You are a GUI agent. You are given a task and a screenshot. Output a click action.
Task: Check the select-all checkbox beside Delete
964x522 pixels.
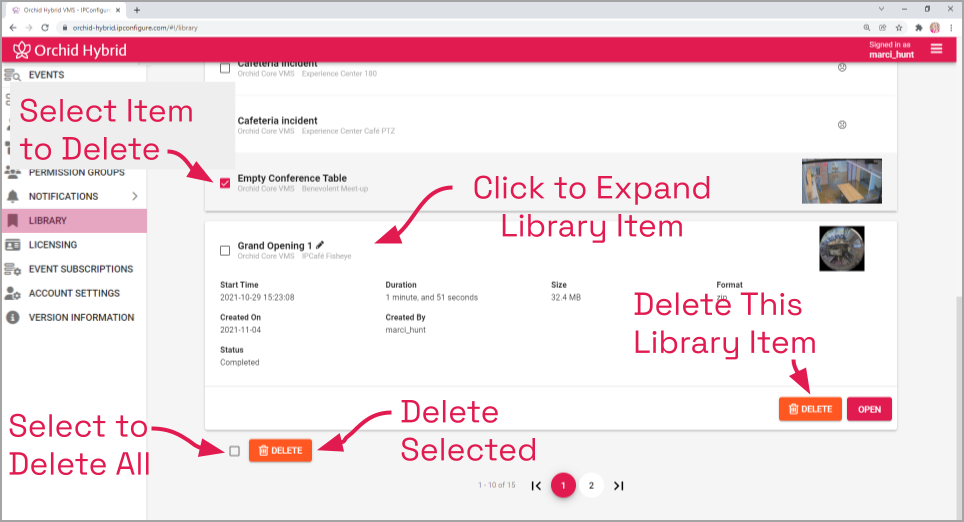(234, 451)
